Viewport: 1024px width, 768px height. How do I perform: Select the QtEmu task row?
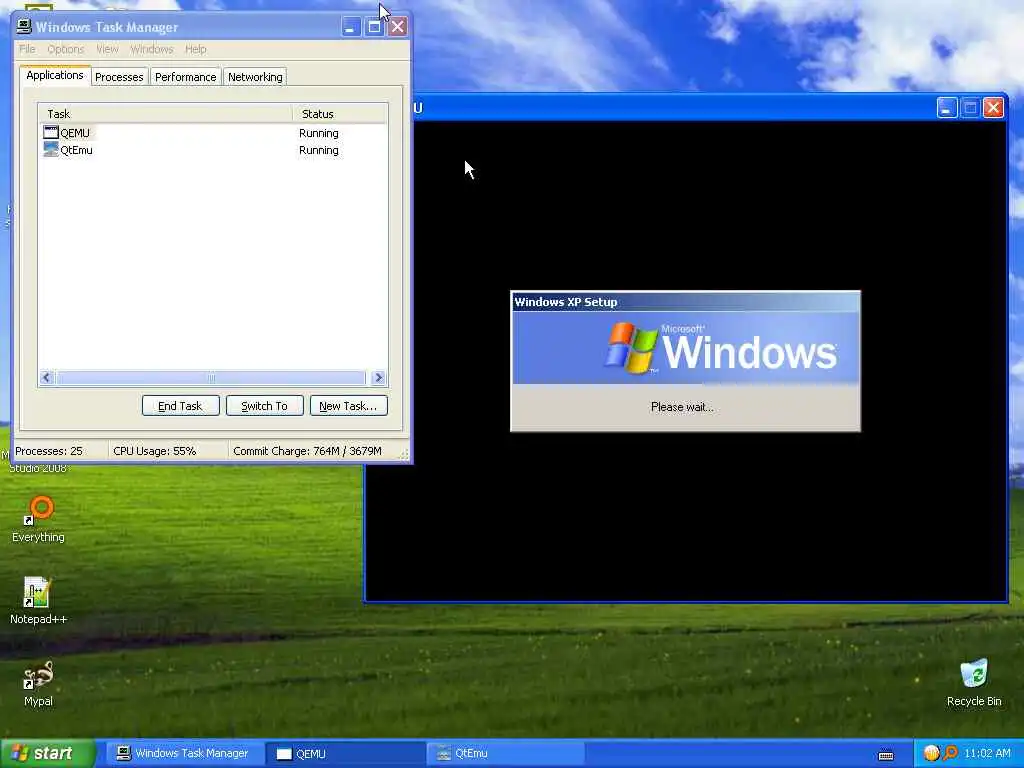[213, 150]
